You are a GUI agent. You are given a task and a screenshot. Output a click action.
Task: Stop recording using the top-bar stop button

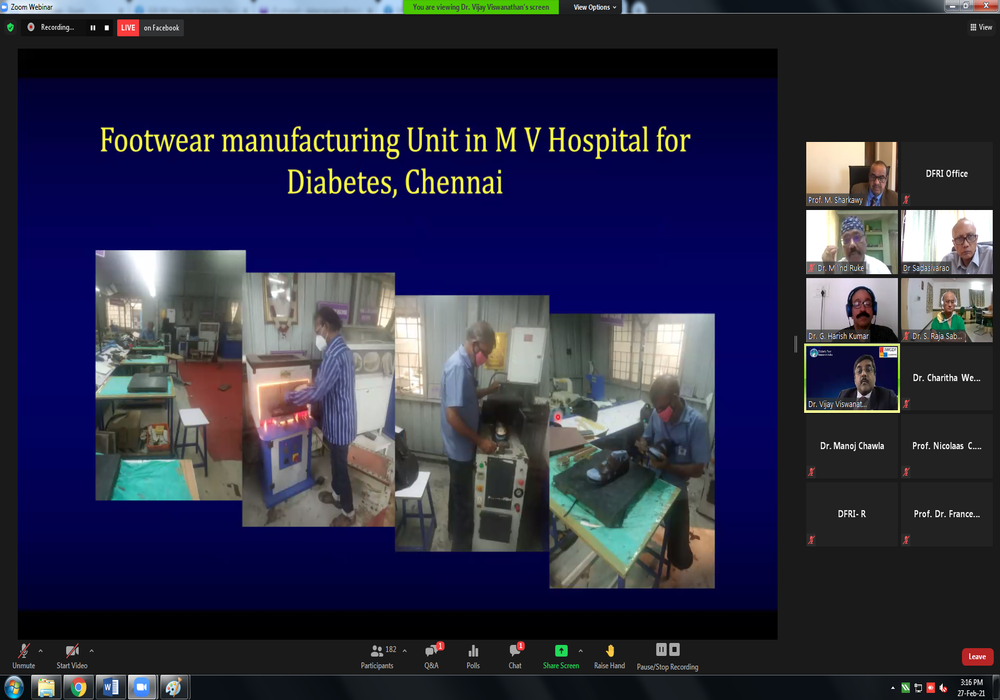click(107, 28)
